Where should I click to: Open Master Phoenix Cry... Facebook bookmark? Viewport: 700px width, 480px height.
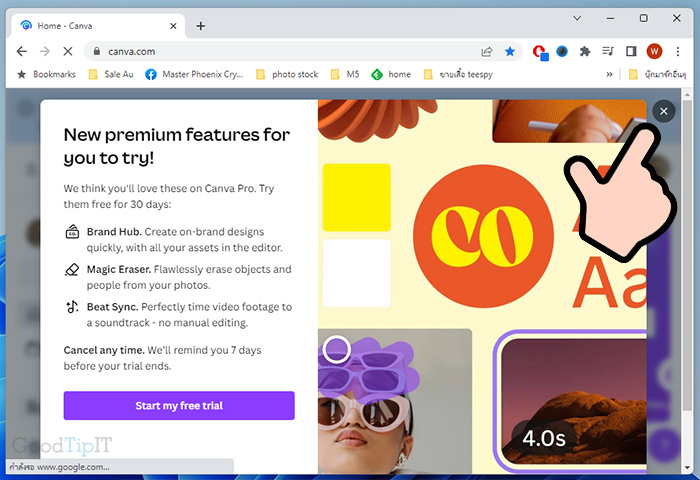[194, 74]
